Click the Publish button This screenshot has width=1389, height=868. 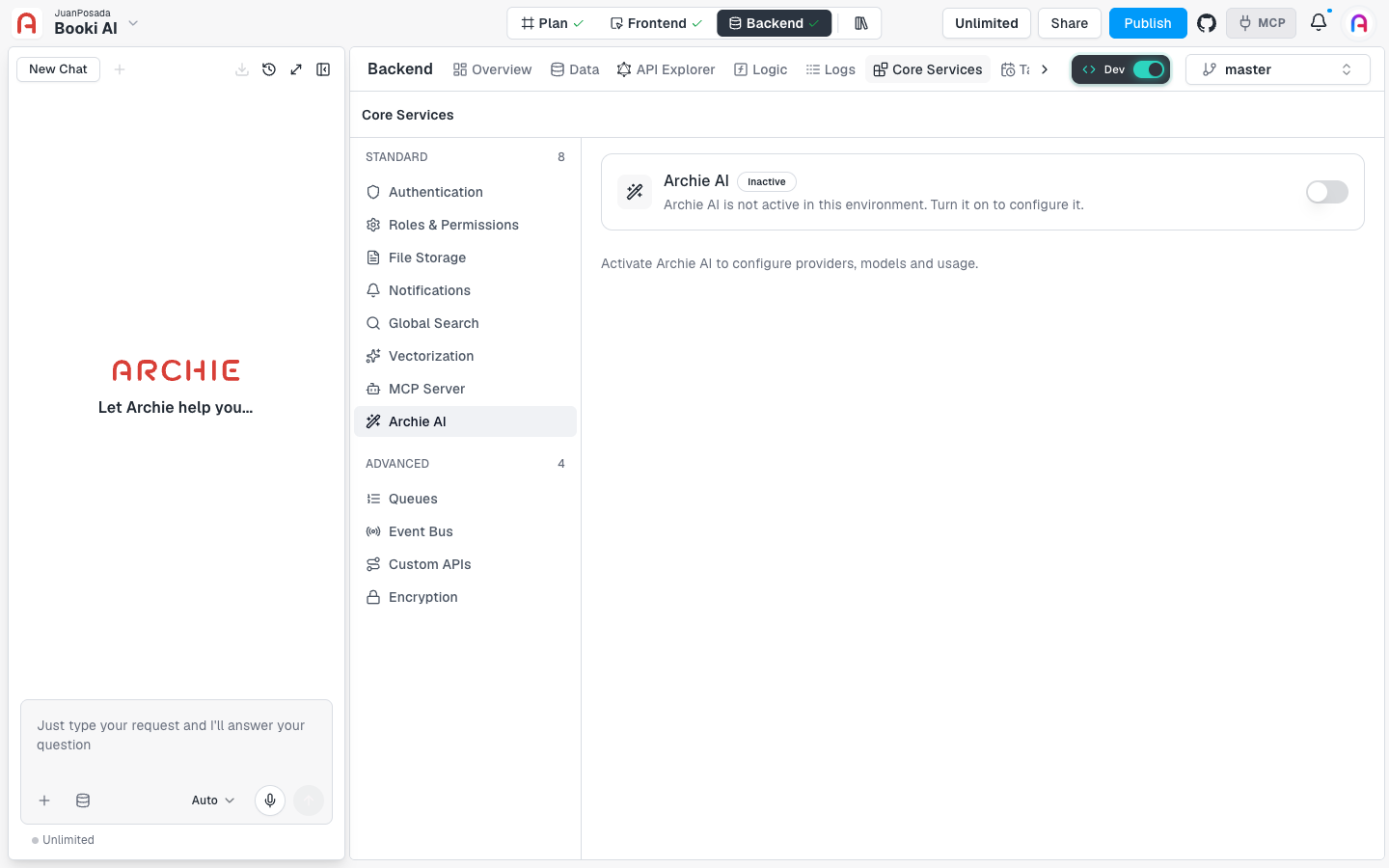click(1148, 23)
